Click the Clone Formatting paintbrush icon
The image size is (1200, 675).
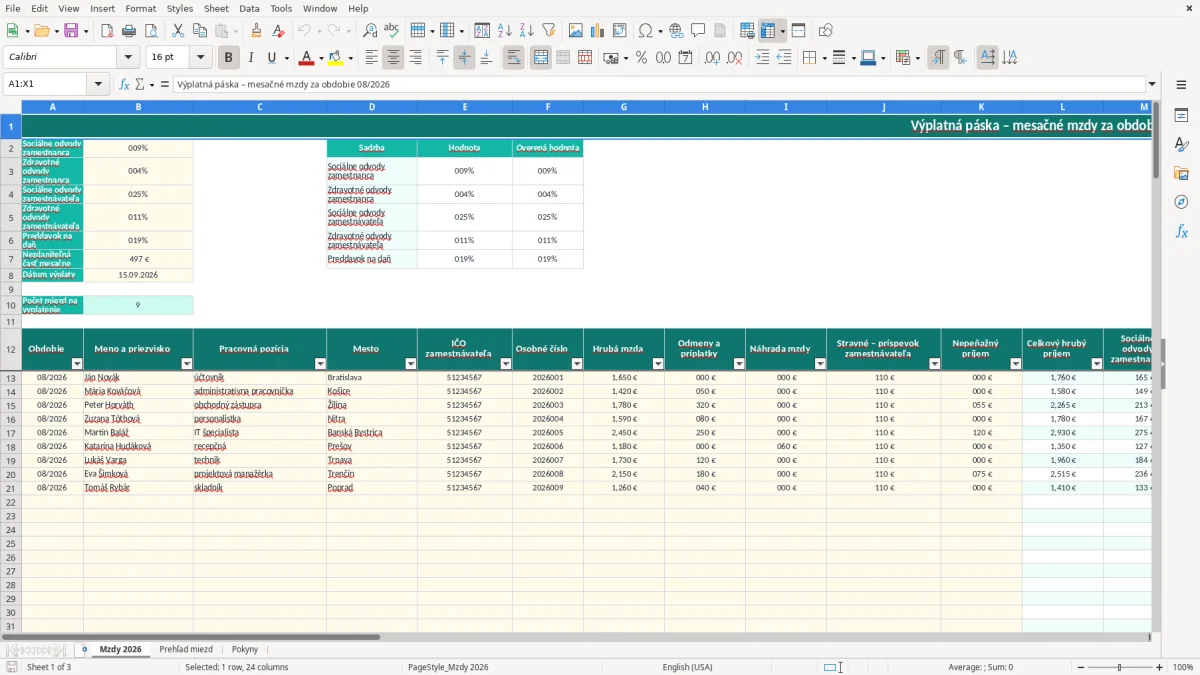(x=256, y=31)
